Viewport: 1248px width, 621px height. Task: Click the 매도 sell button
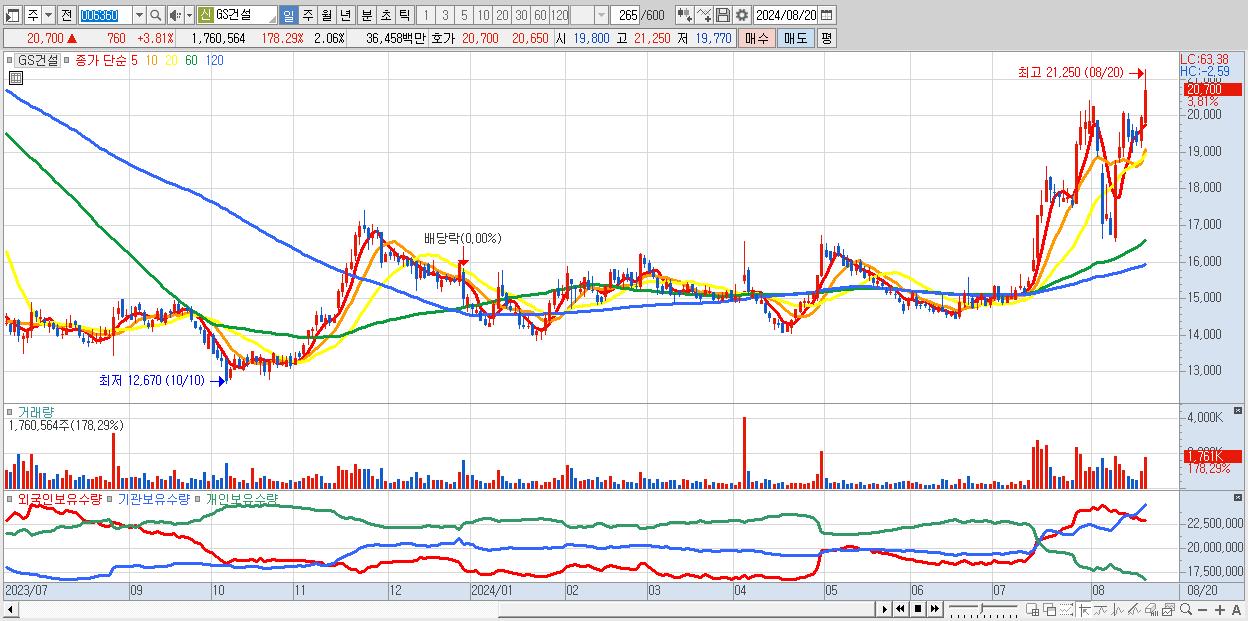[x=796, y=38]
